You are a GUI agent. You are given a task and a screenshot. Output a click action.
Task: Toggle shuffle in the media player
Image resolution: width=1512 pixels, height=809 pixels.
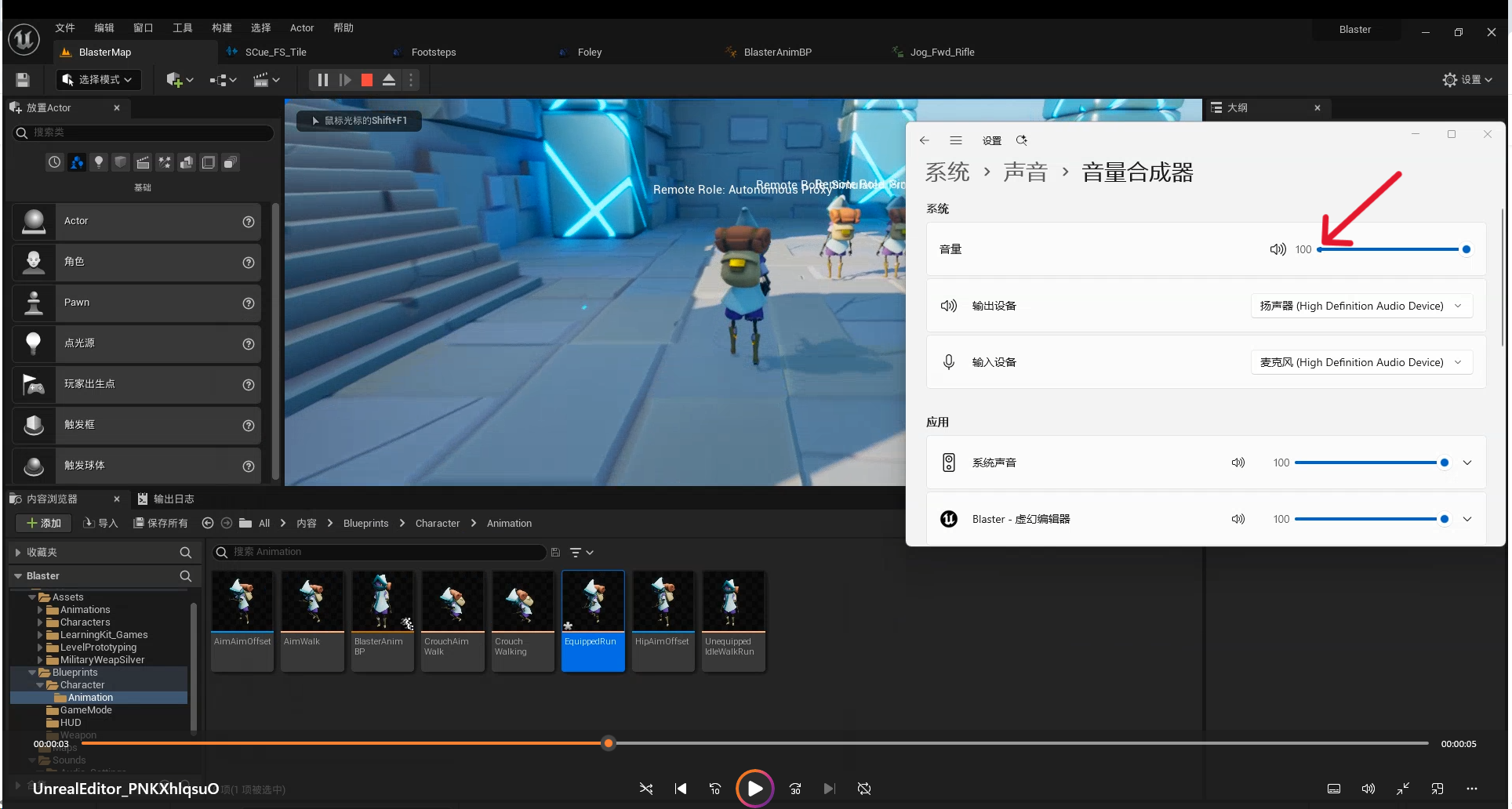[x=645, y=789]
